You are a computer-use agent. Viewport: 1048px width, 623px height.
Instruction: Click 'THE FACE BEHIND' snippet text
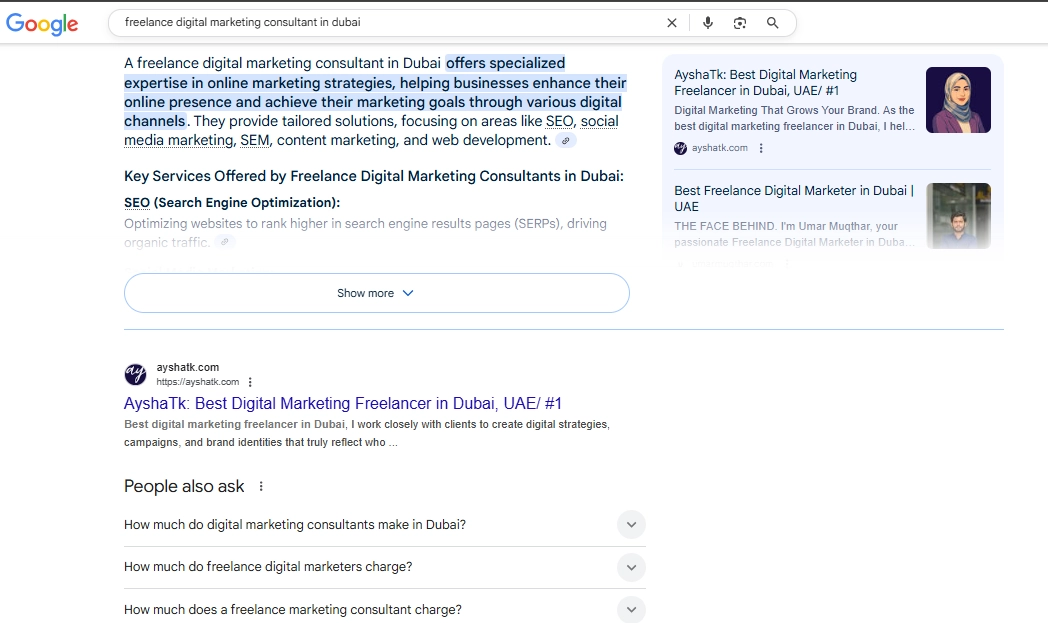pos(794,235)
